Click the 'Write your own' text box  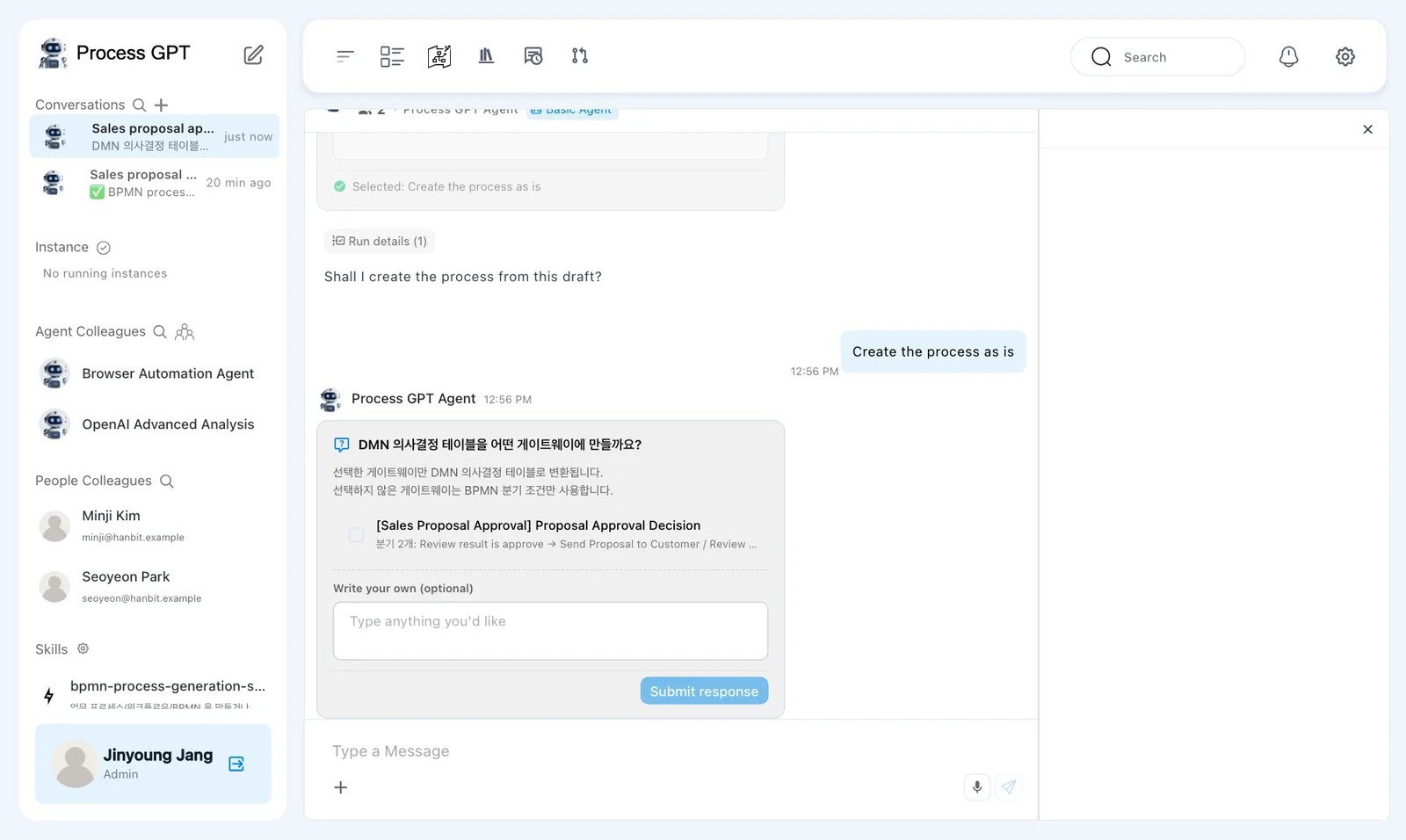[550, 631]
